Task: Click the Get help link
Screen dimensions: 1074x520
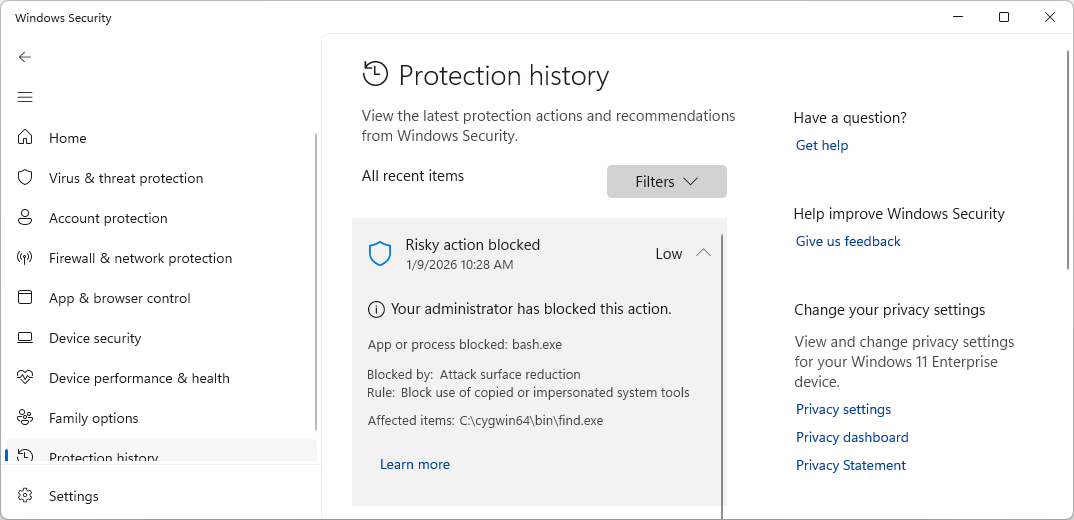Action: click(822, 145)
